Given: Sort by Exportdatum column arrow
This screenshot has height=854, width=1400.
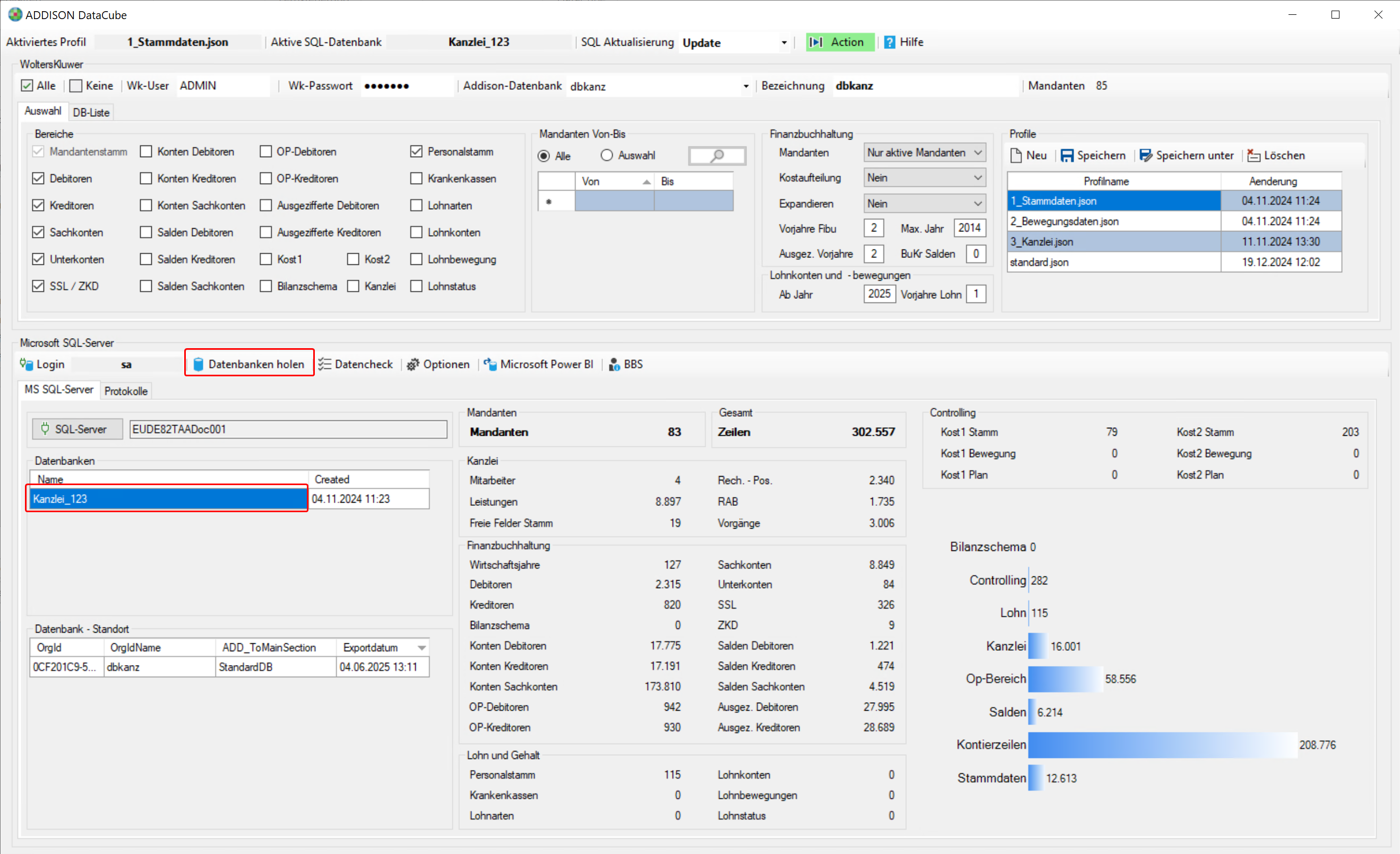Looking at the screenshot, I should point(422,648).
